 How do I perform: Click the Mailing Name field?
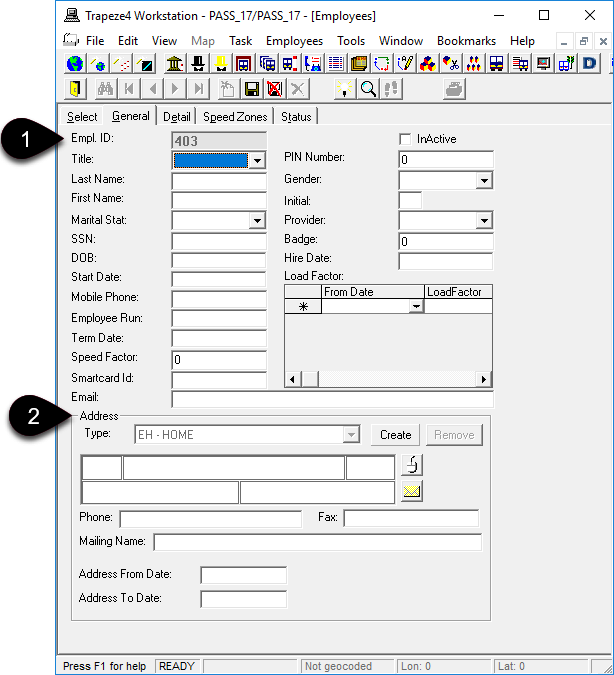pos(318,542)
